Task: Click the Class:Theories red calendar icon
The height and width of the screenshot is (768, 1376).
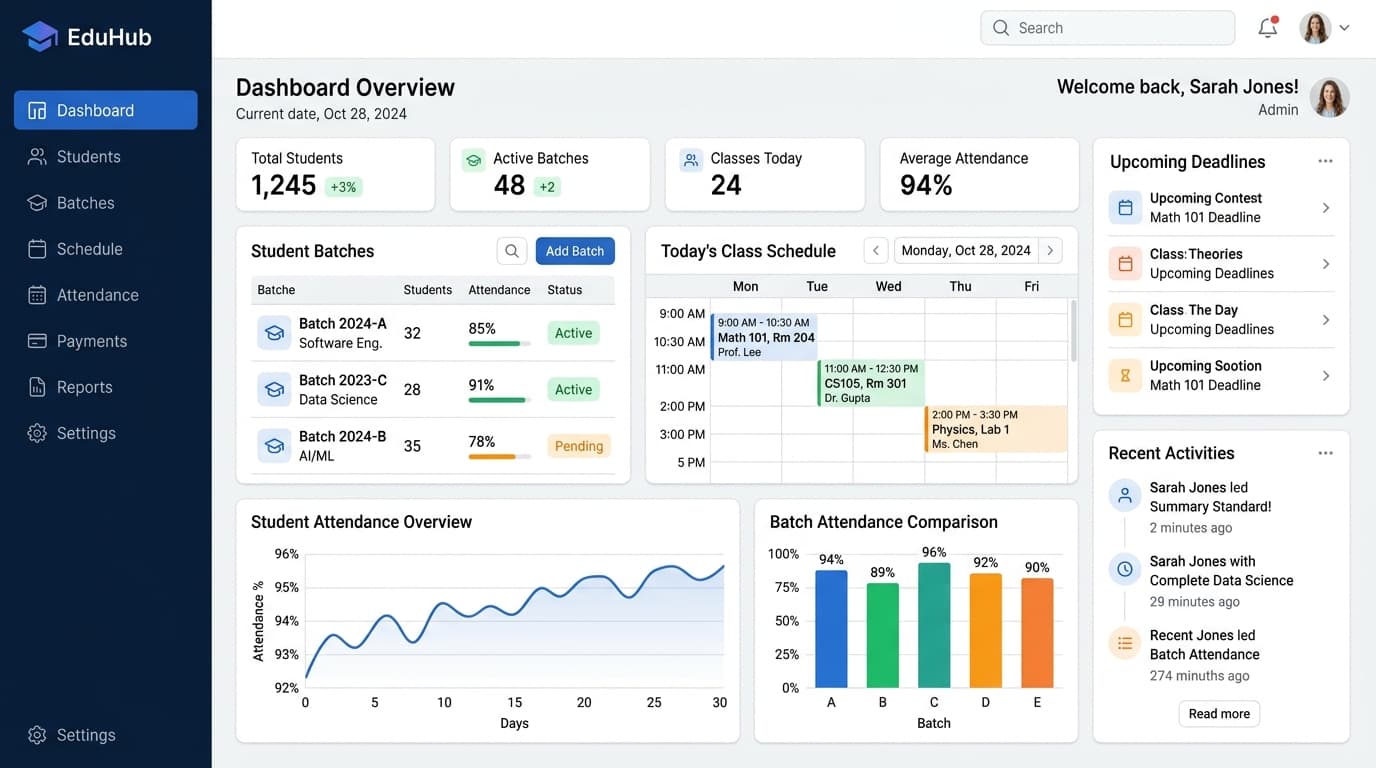Action: point(1125,264)
